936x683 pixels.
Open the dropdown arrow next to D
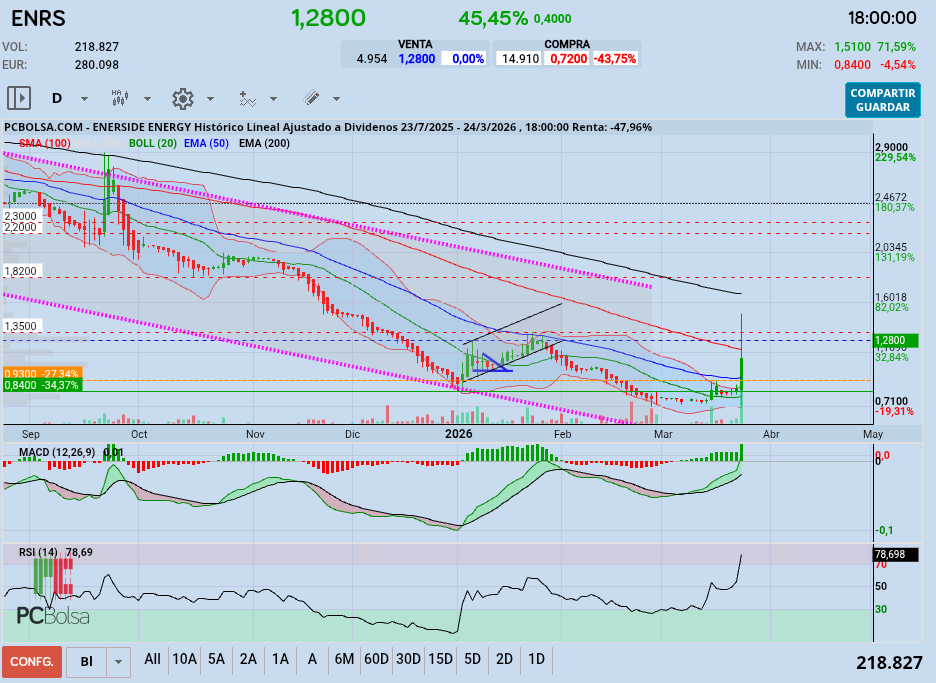point(83,98)
